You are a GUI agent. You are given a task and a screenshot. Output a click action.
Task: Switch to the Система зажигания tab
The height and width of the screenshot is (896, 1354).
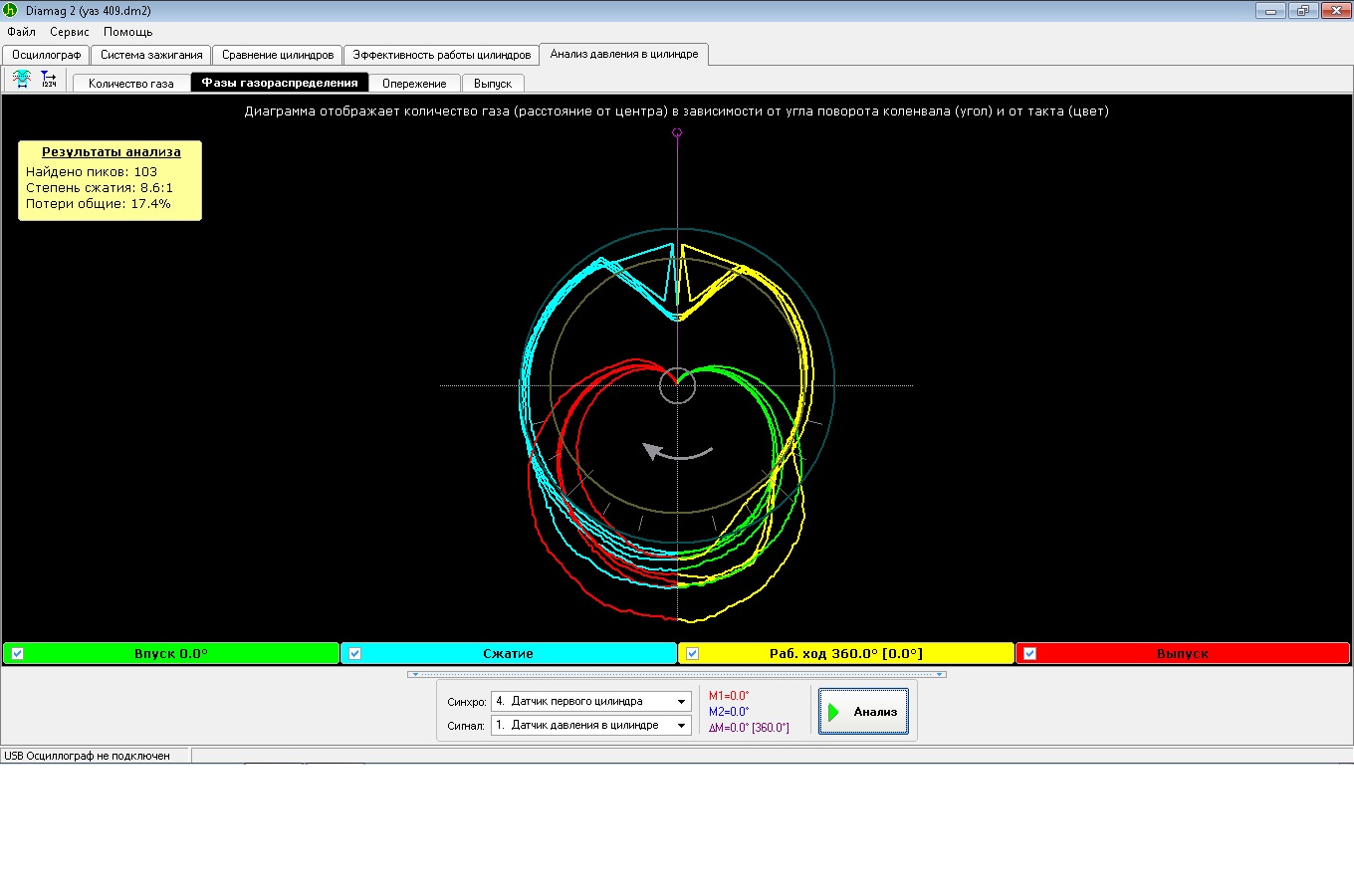[151, 55]
